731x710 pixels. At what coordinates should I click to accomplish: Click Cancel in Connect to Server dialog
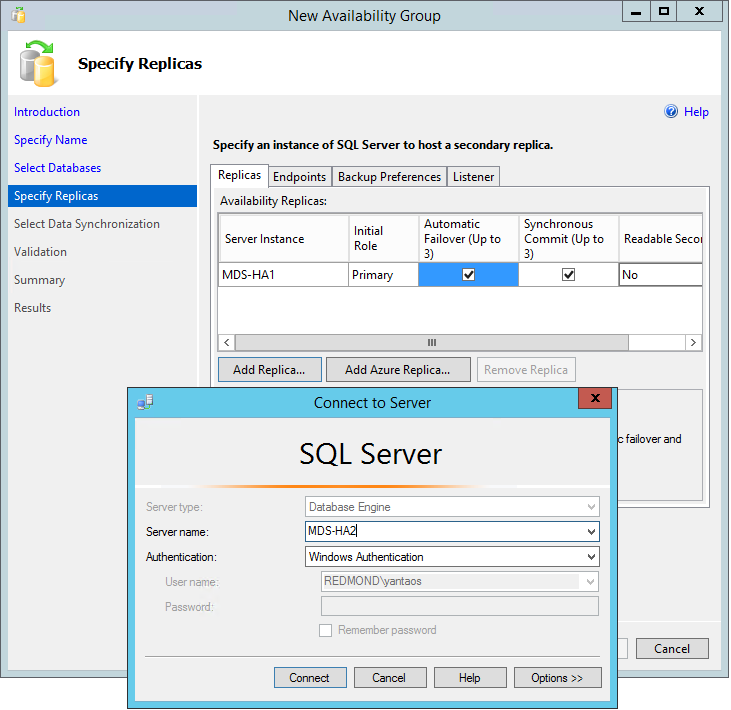(390, 677)
